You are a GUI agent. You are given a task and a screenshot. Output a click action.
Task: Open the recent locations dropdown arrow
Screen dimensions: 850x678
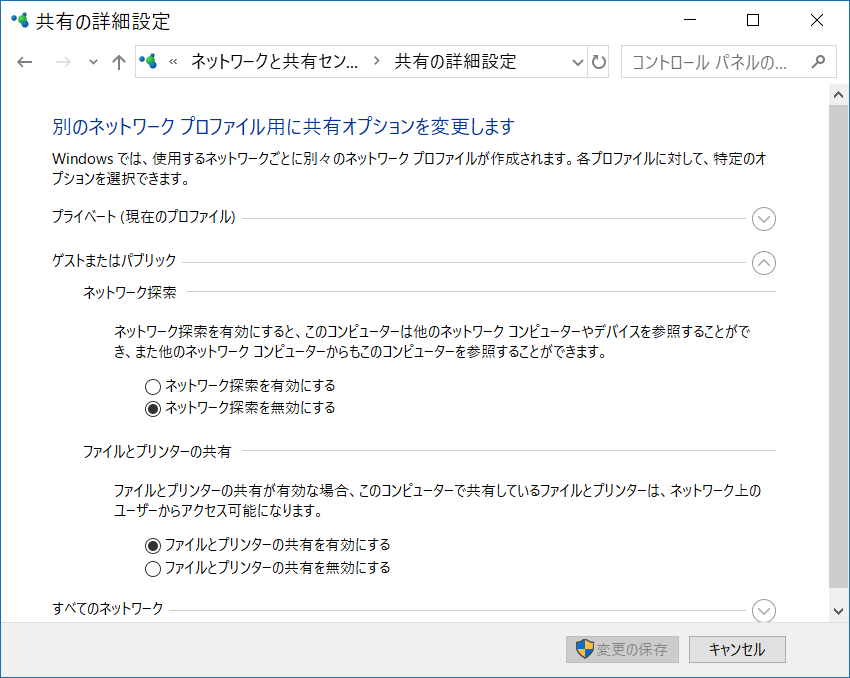(93, 62)
